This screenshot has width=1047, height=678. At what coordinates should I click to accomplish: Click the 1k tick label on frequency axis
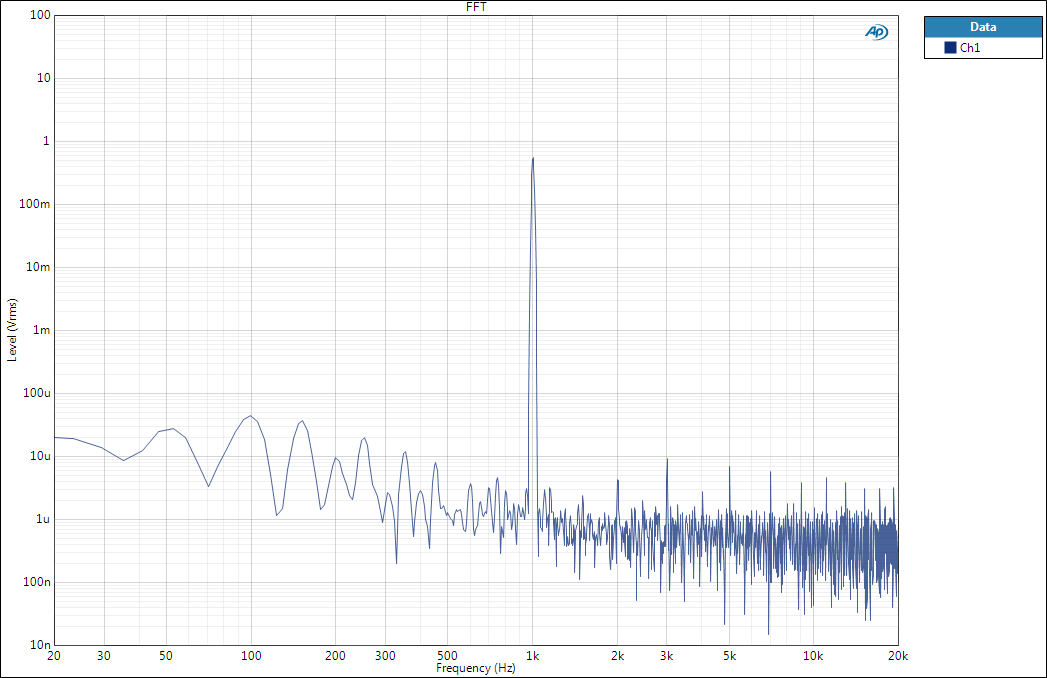tap(533, 656)
